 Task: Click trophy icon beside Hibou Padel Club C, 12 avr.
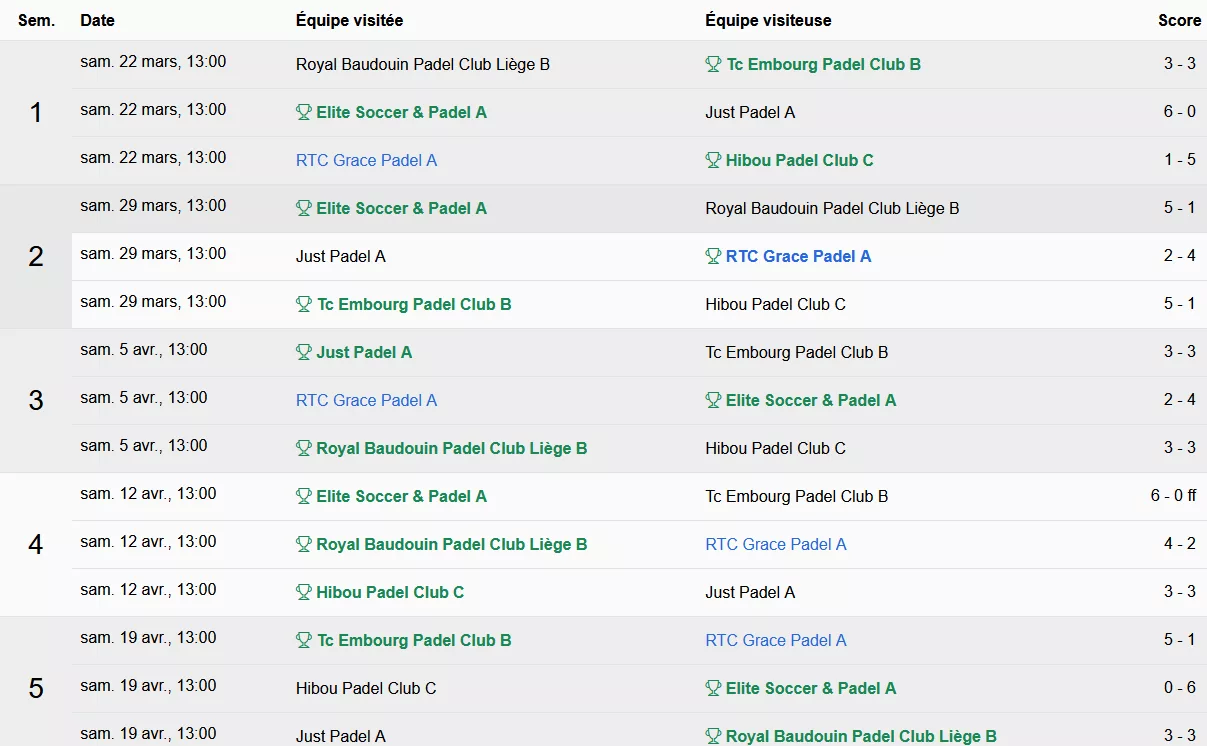point(304,592)
